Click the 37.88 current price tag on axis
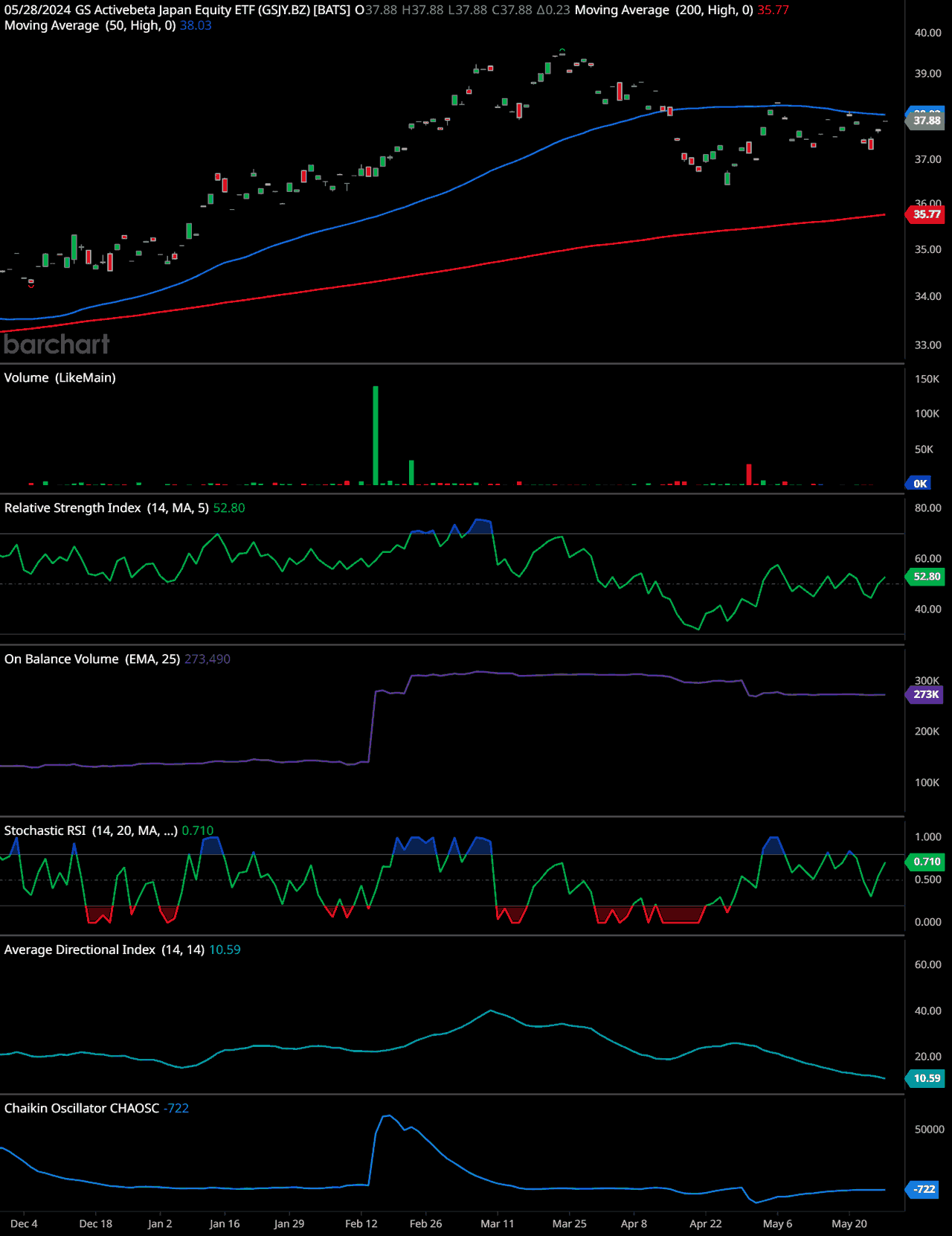952x1236 pixels. pyautogui.click(x=926, y=121)
